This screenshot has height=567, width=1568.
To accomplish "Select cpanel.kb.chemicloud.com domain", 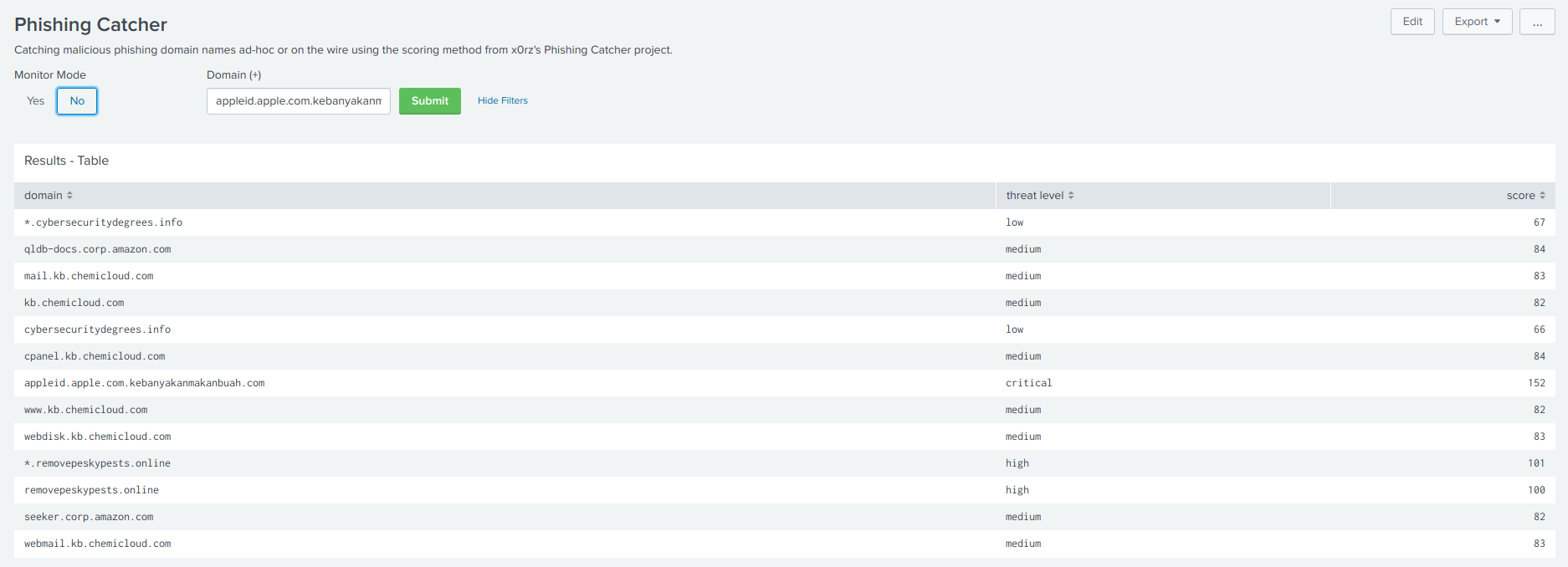I will coord(95,356).
